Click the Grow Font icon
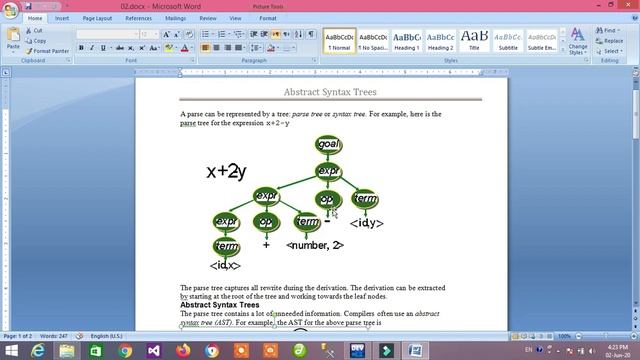640x360 pixels. pos(166,35)
